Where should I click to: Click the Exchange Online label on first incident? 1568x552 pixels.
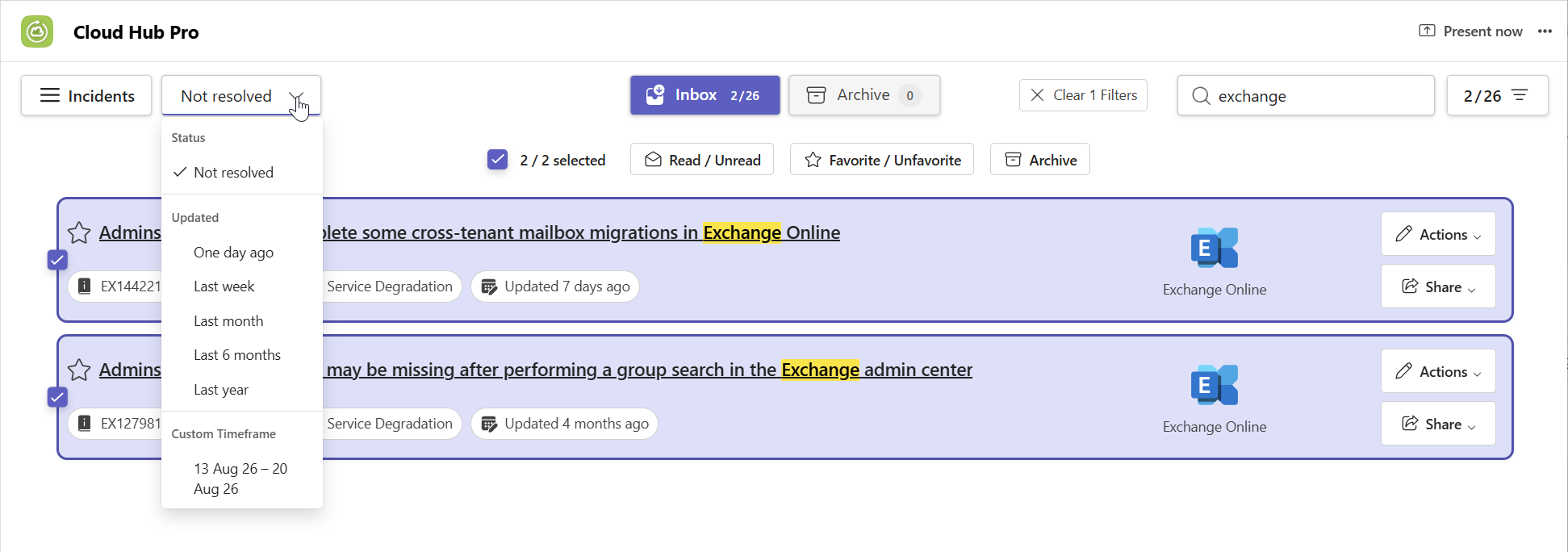(x=1215, y=290)
